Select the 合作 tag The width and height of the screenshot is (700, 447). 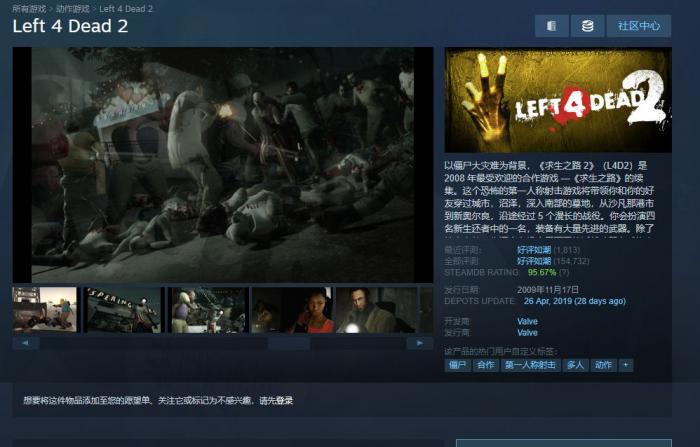click(x=486, y=365)
